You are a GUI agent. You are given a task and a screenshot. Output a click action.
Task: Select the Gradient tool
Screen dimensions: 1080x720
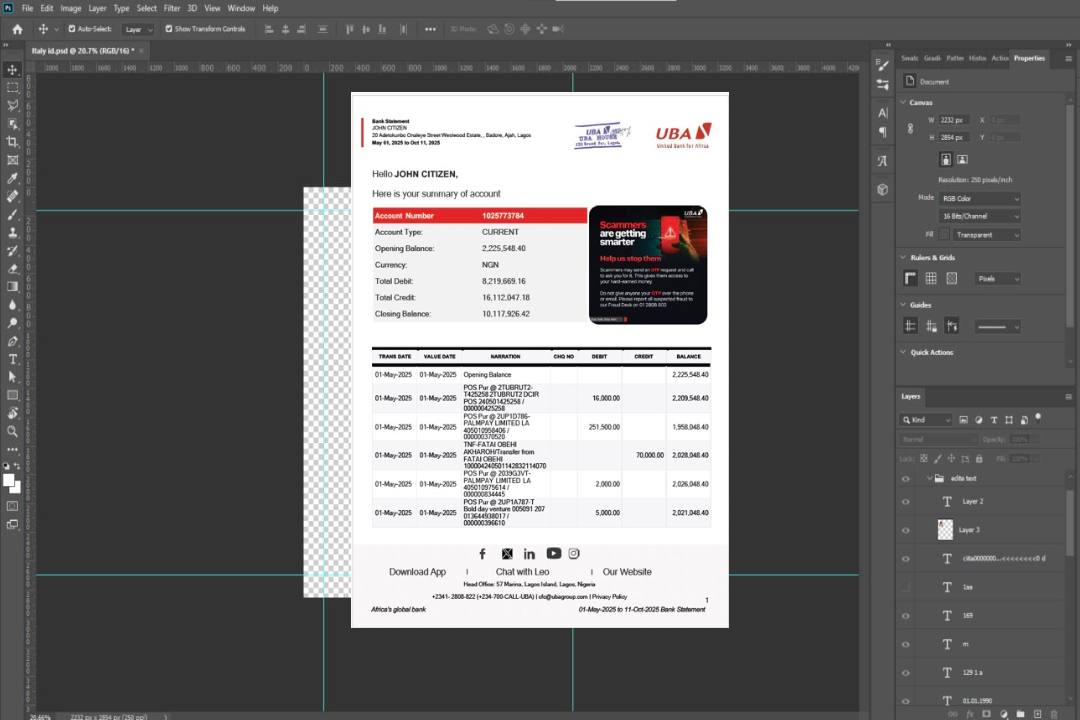pos(12,287)
